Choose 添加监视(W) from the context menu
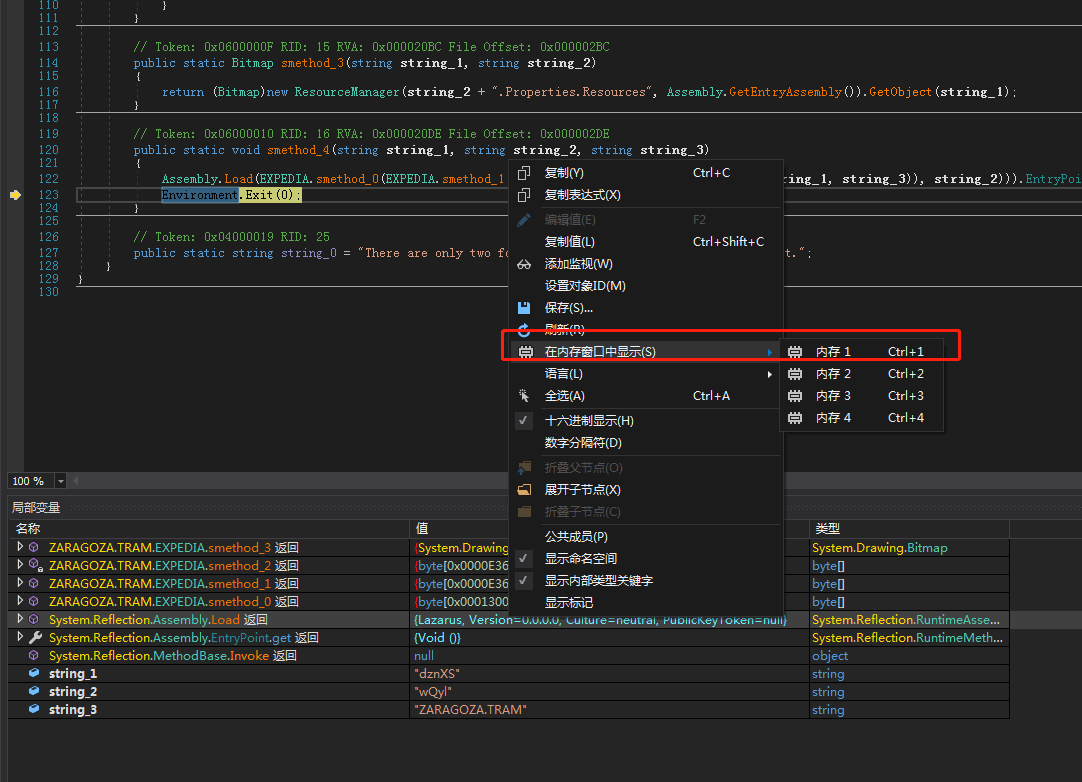Image resolution: width=1082 pixels, height=782 pixels. click(x=646, y=264)
